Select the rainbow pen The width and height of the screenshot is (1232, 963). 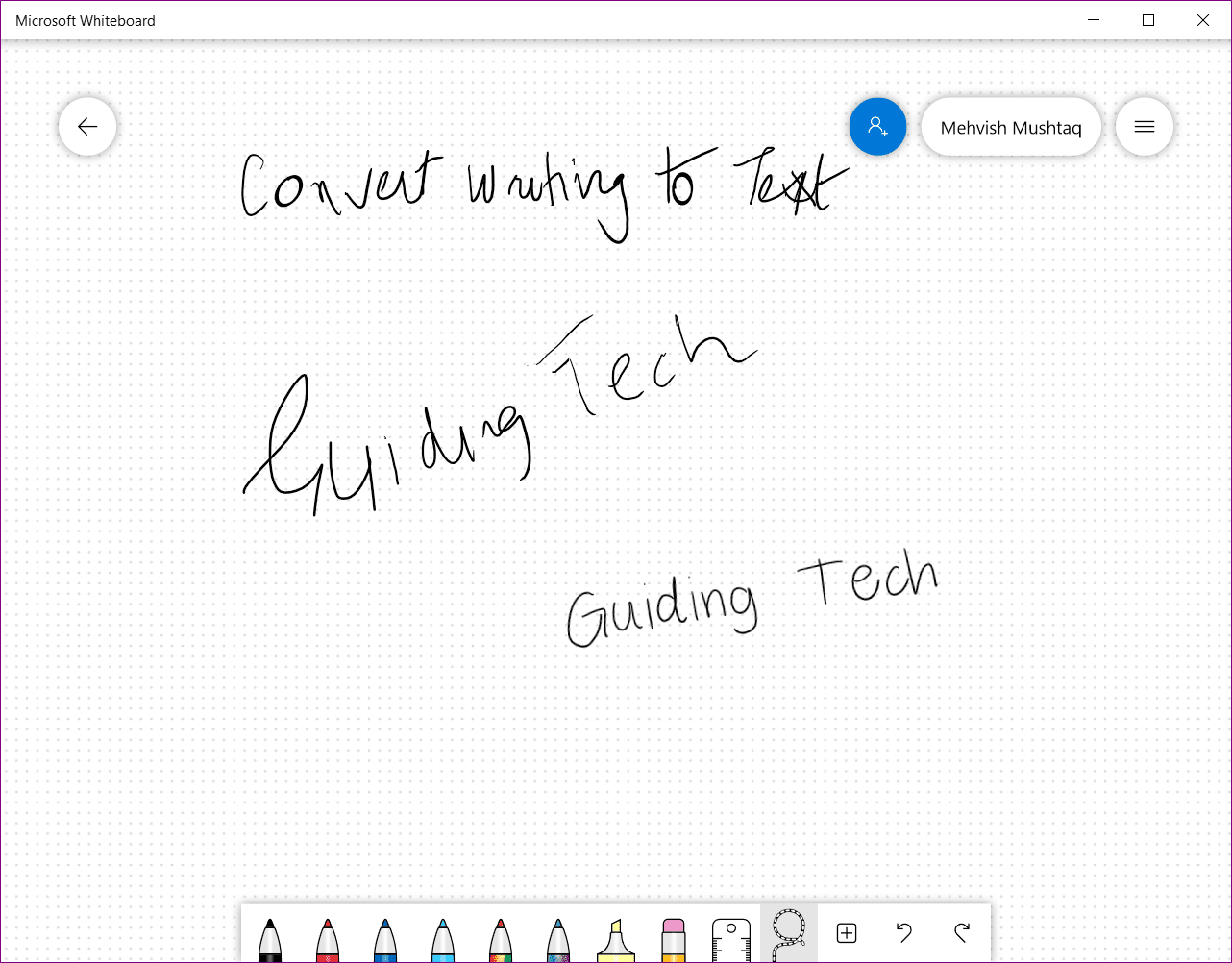click(x=501, y=939)
